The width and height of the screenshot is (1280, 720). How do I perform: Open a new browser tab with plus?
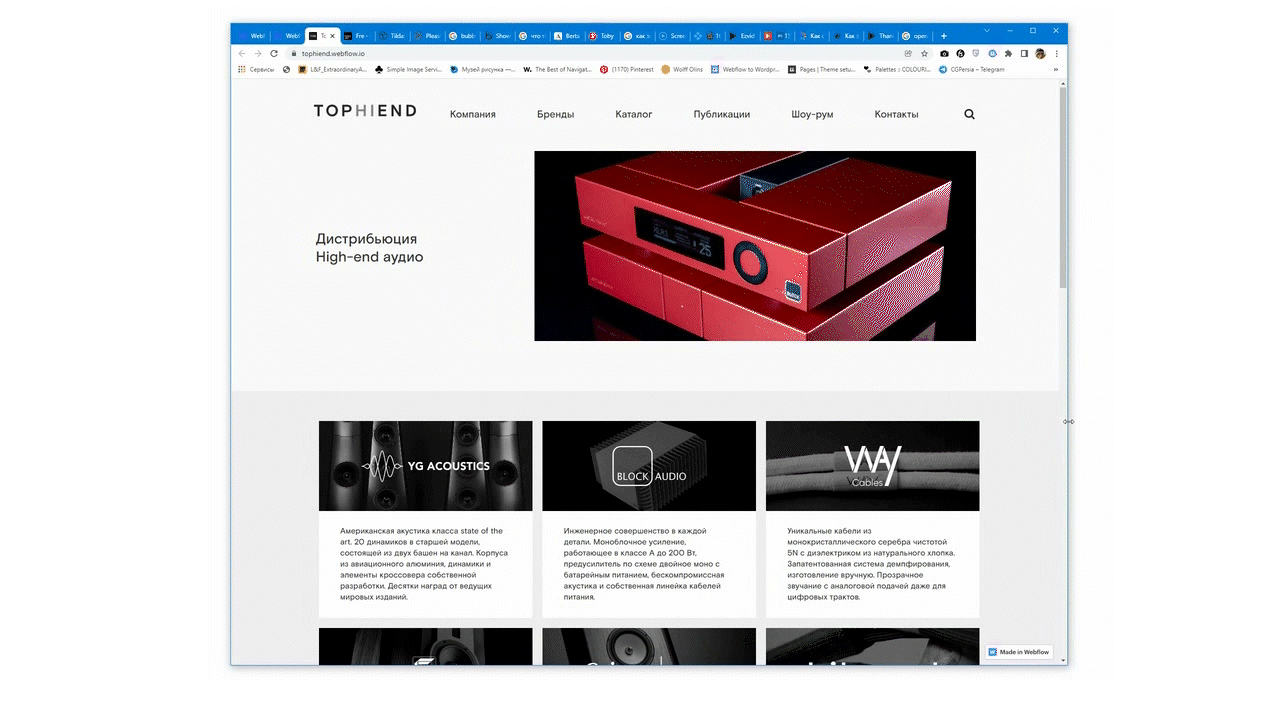pyautogui.click(x=944, y=36)
